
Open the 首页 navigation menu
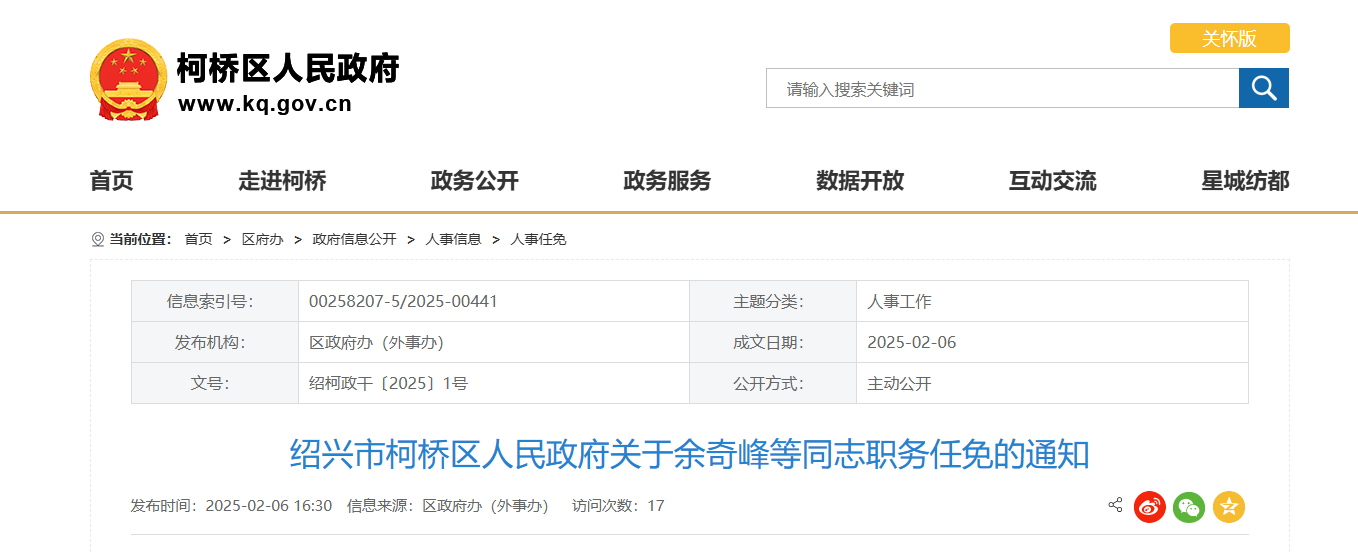[x=111, y=181]
